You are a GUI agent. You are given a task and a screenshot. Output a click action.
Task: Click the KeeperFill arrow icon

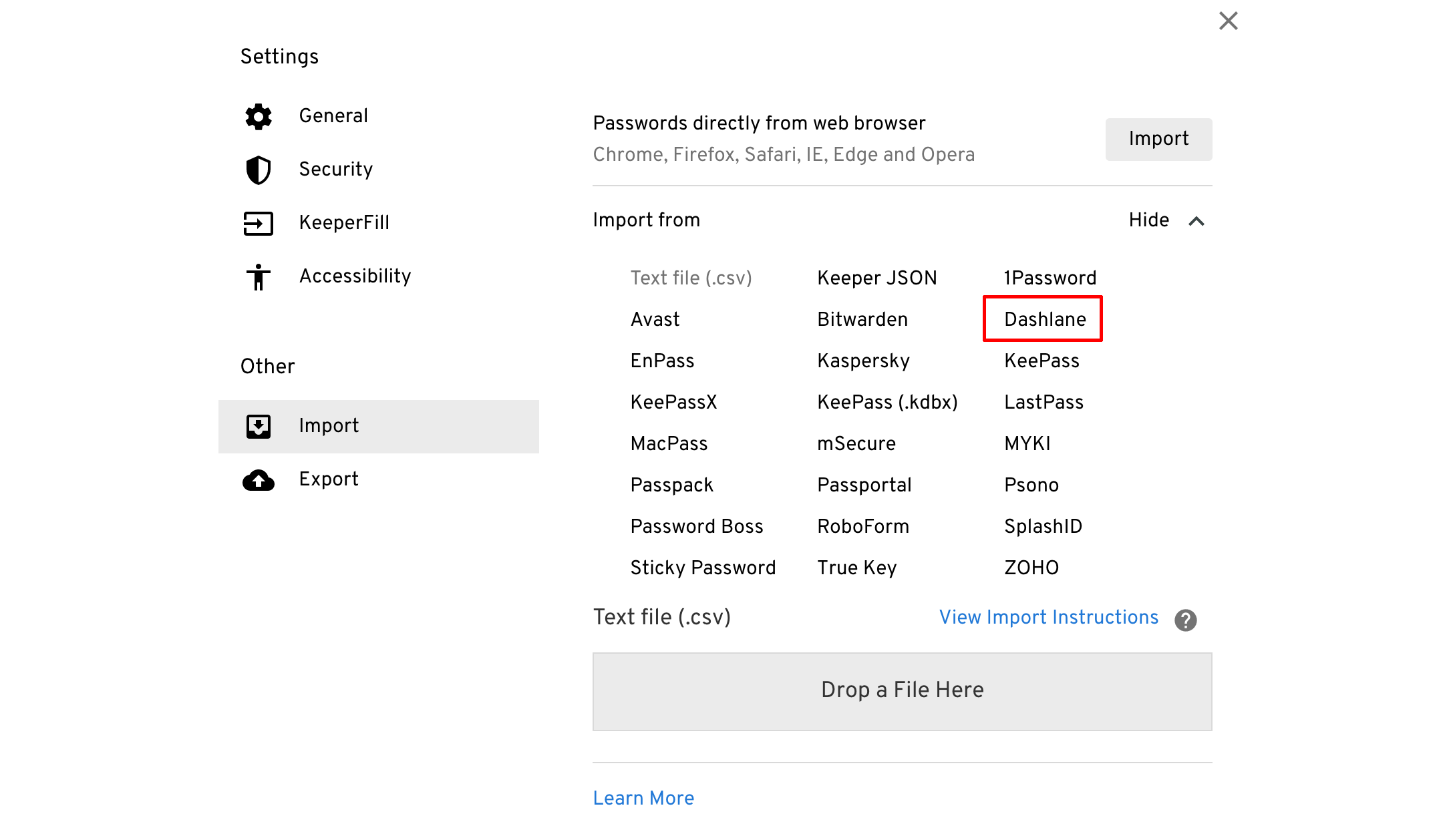coord(259,223)
